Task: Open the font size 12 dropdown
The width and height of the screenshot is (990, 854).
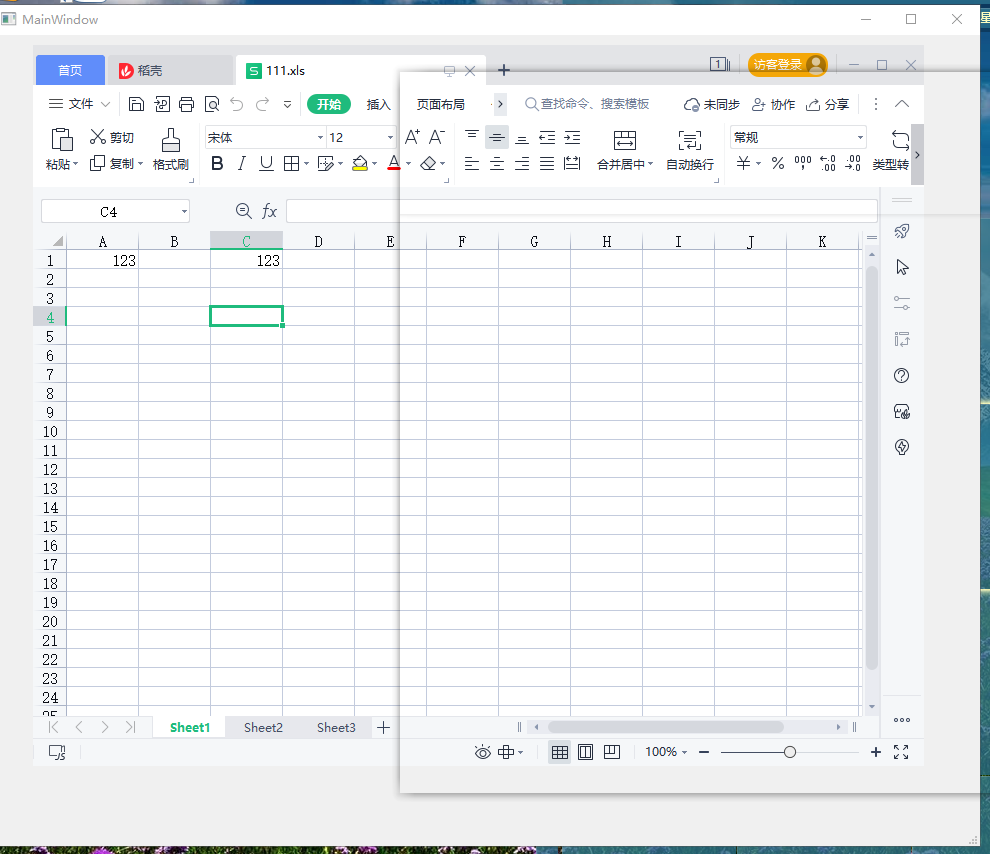Action: point(388,137)
